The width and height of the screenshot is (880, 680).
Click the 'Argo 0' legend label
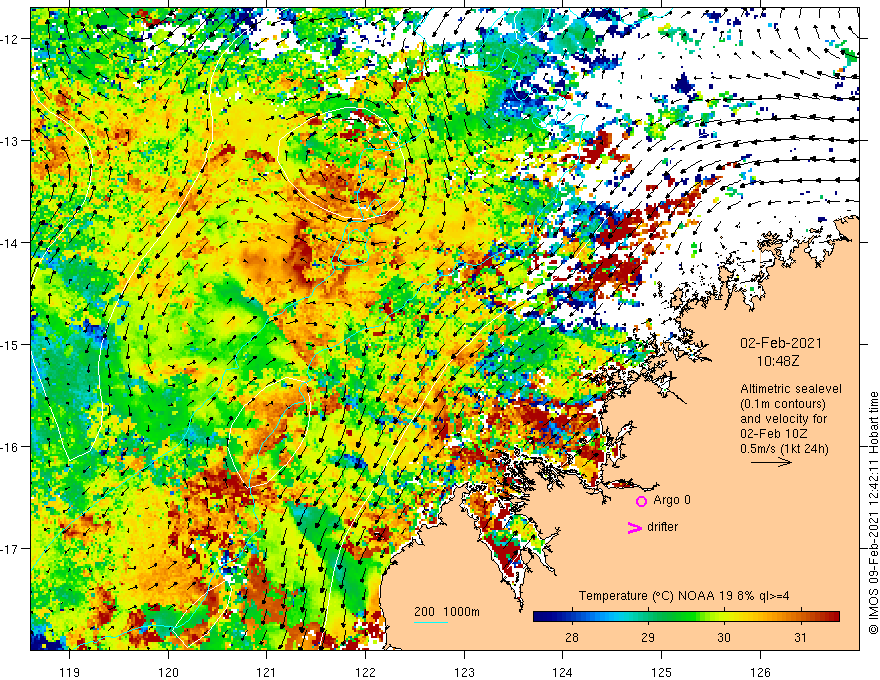pos(672,500)
